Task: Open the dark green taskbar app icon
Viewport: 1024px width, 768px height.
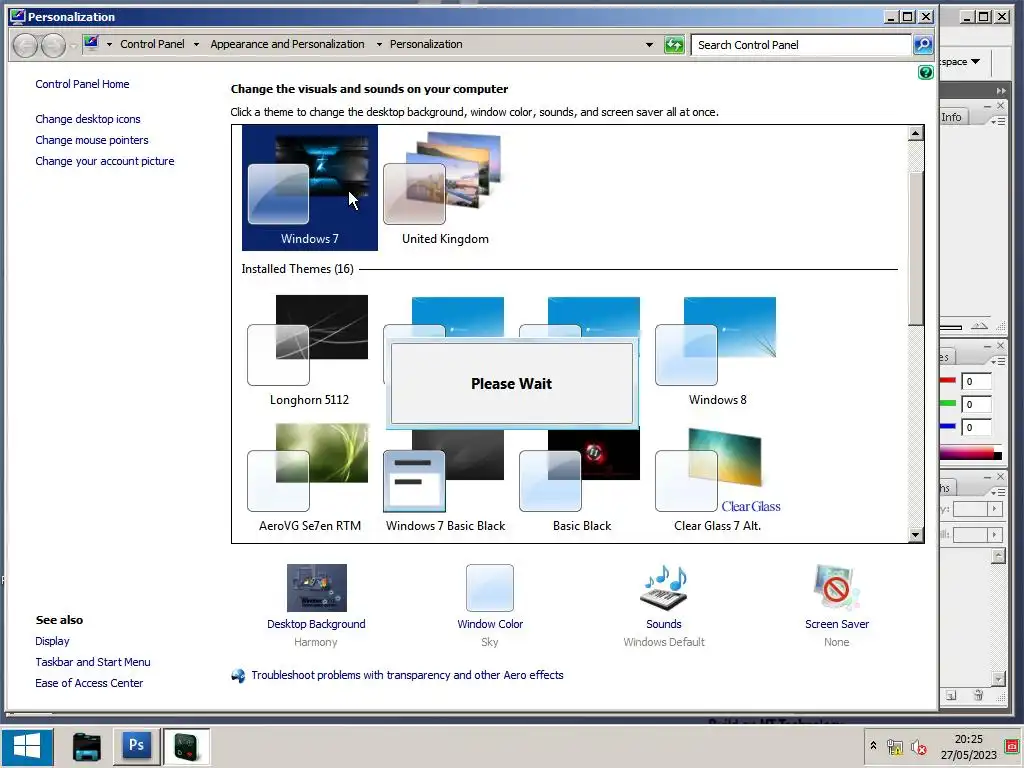Action: coord(186,746)
